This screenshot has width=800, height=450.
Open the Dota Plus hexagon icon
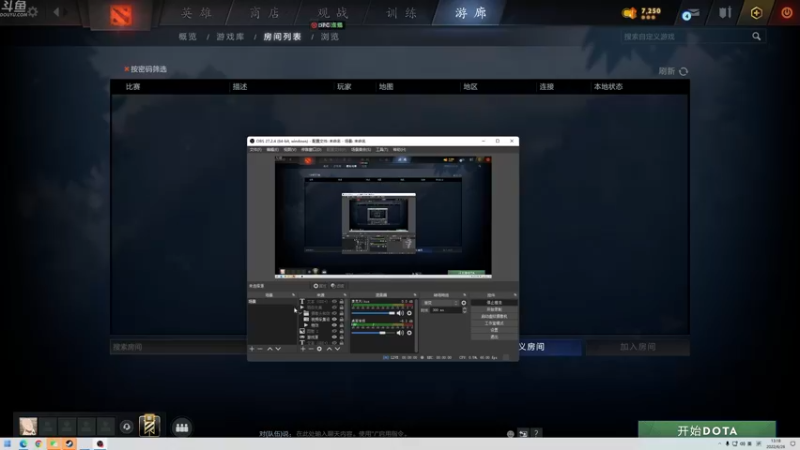pyautogui.click(x=756, y=13)
